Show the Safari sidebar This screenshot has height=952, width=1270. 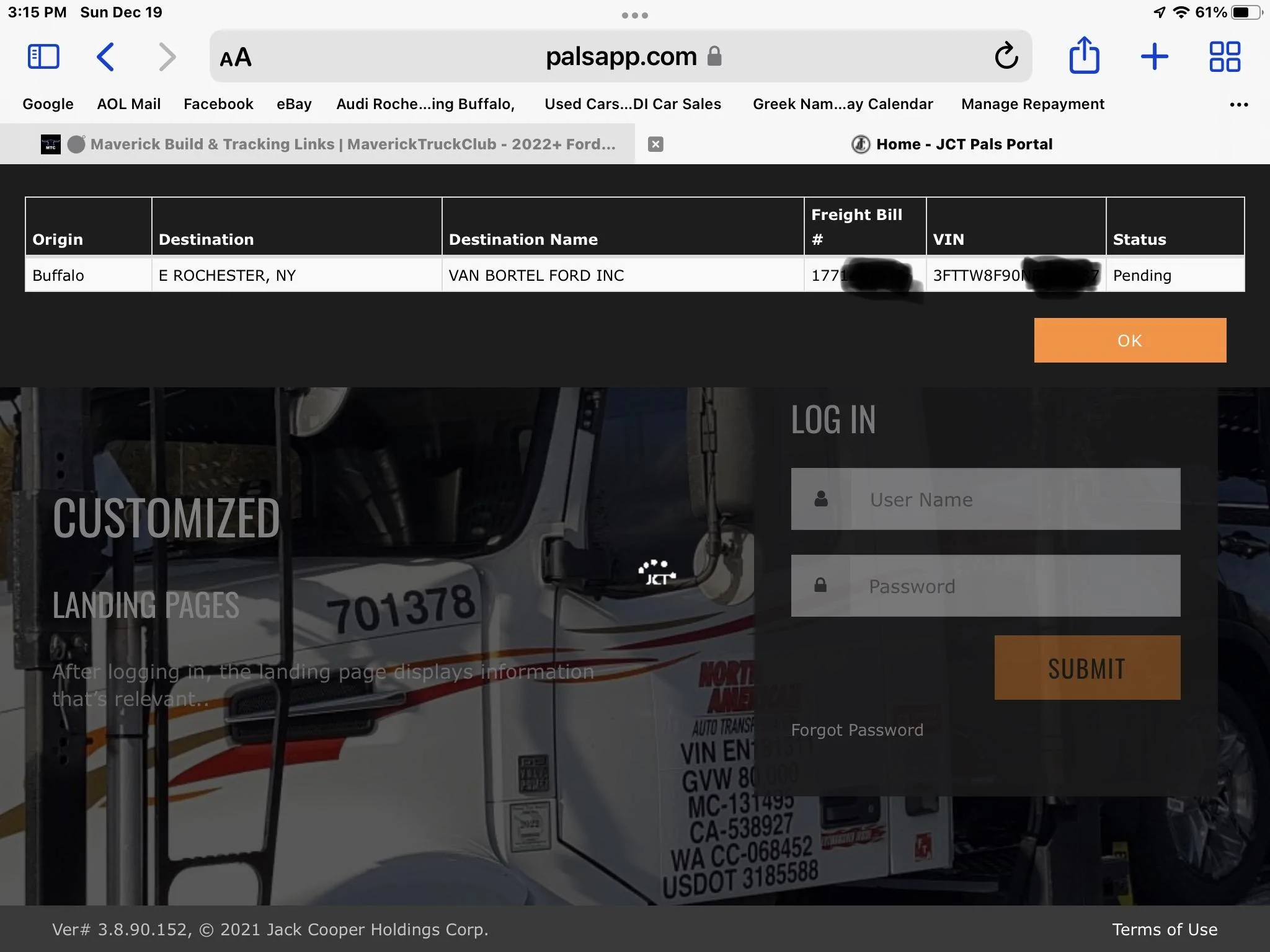pos(43,57)
